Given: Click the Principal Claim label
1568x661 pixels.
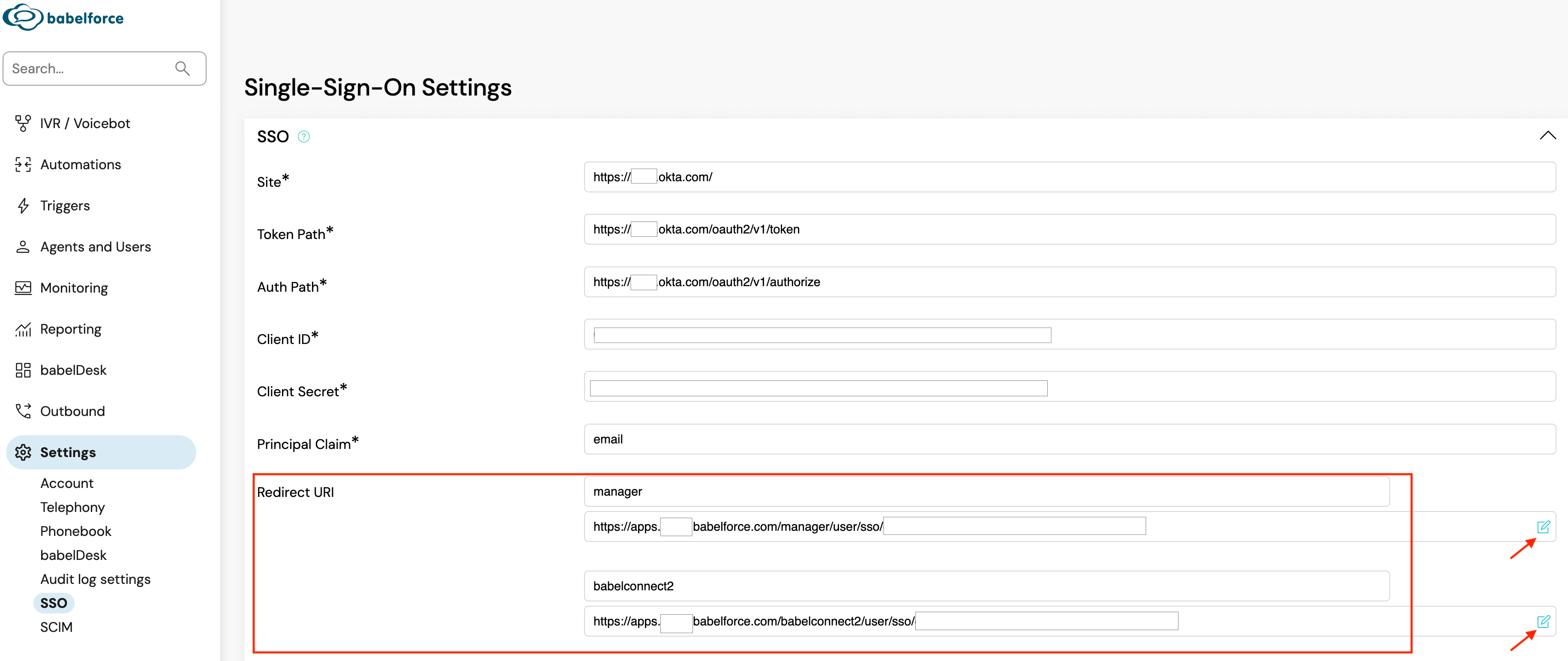Looking at the screenshot, I should [307, 443].
